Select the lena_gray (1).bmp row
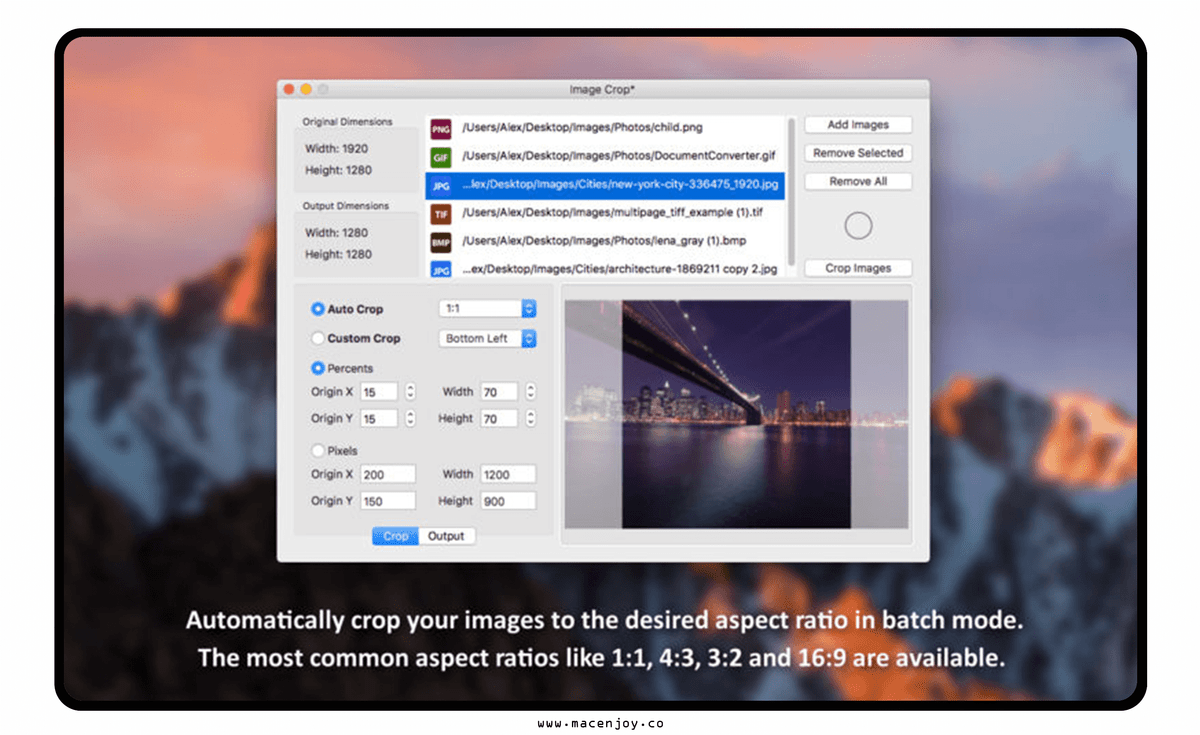Viewport: 1200px width, 735px height. (x=606, y=241)
